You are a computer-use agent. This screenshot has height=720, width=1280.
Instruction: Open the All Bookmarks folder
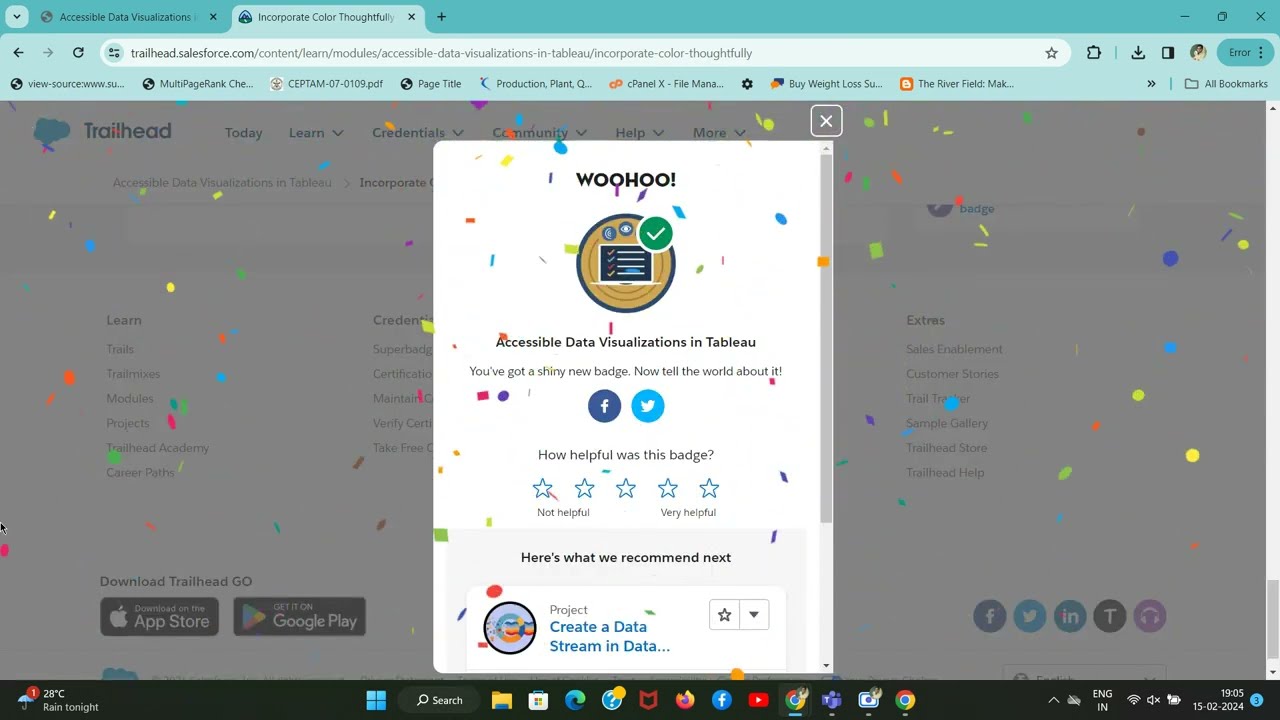[1226, 84]
